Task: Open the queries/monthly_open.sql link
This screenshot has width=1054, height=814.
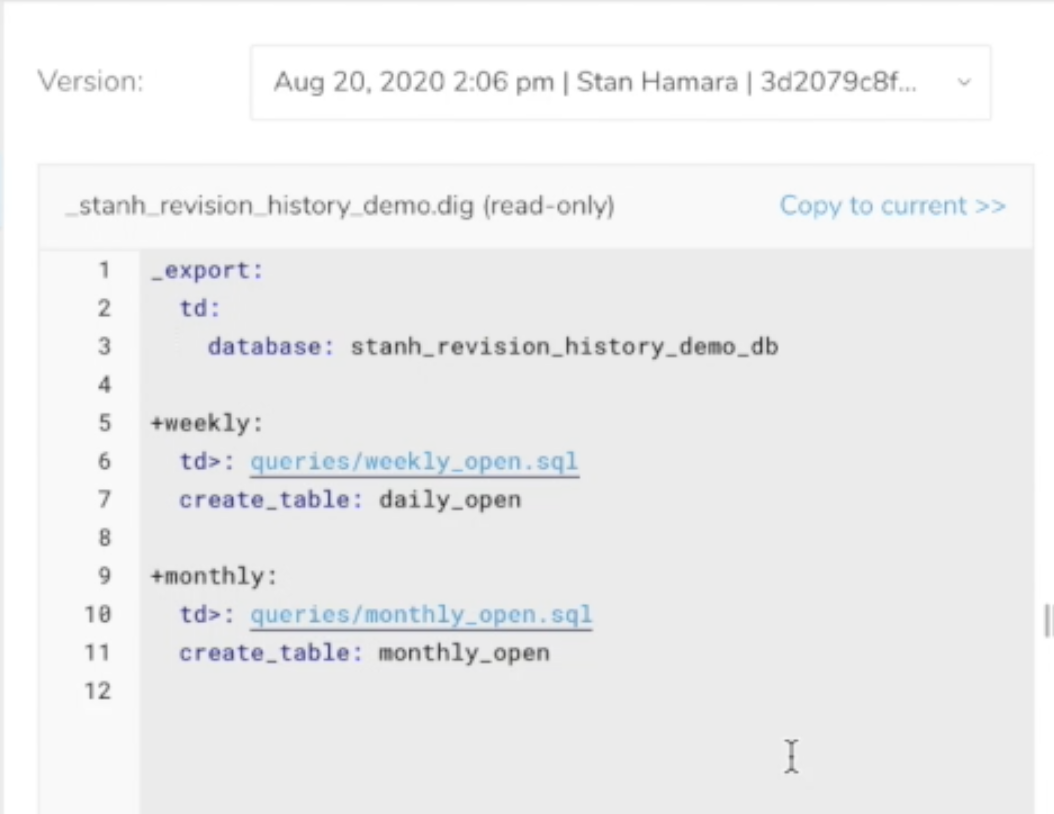Action: pyautogui.click(x=421, y=614)
